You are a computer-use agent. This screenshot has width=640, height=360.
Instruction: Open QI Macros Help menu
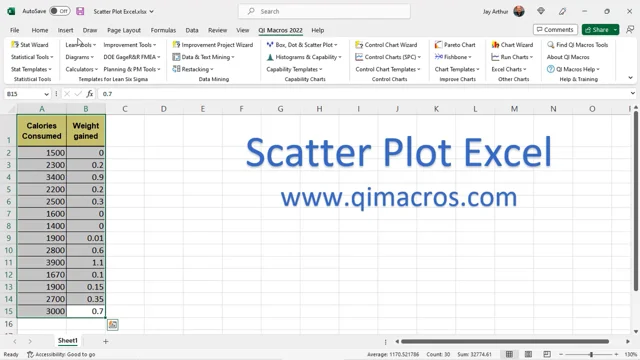pyautogui.click(x=573, y=69)
